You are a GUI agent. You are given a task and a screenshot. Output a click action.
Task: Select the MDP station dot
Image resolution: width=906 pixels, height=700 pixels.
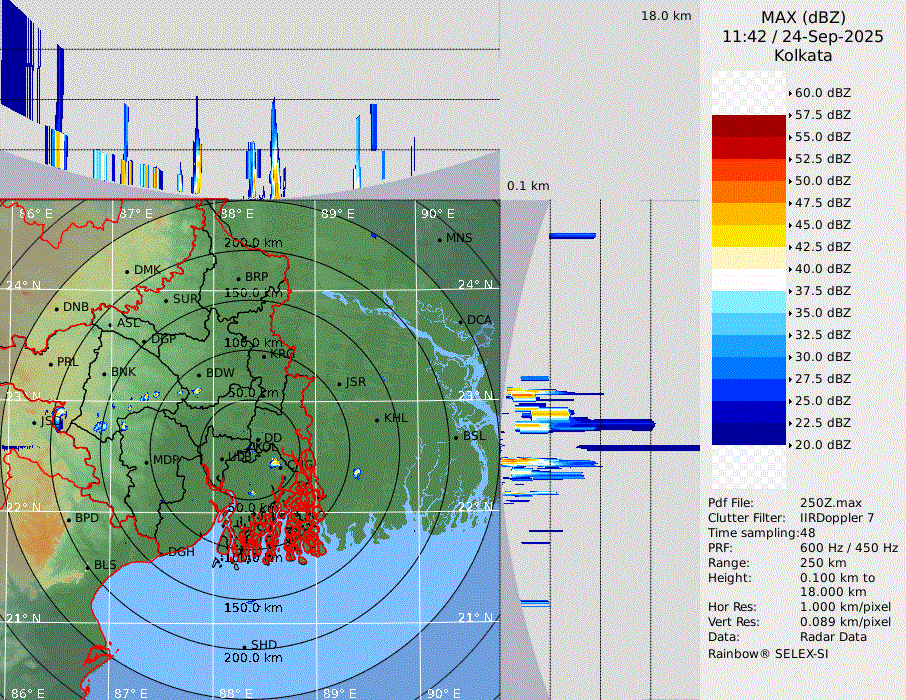(x=147, y=461)
